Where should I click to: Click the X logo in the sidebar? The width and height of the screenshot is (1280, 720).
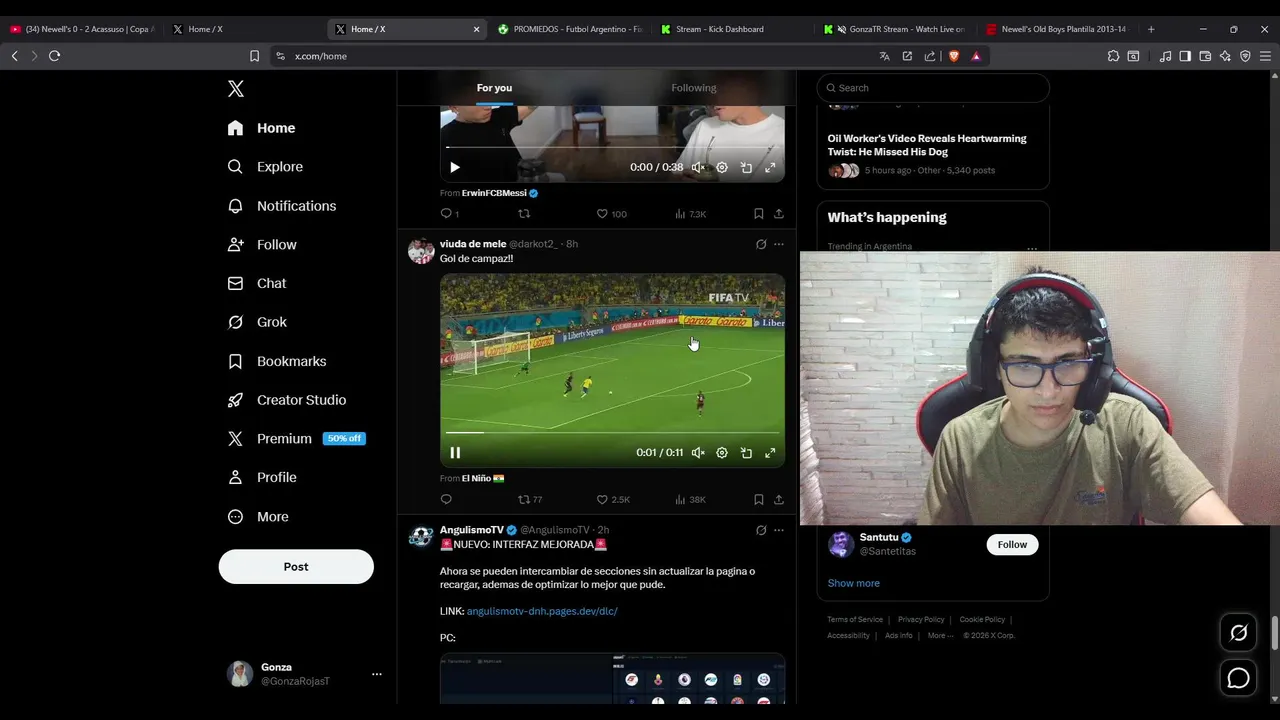236,89
